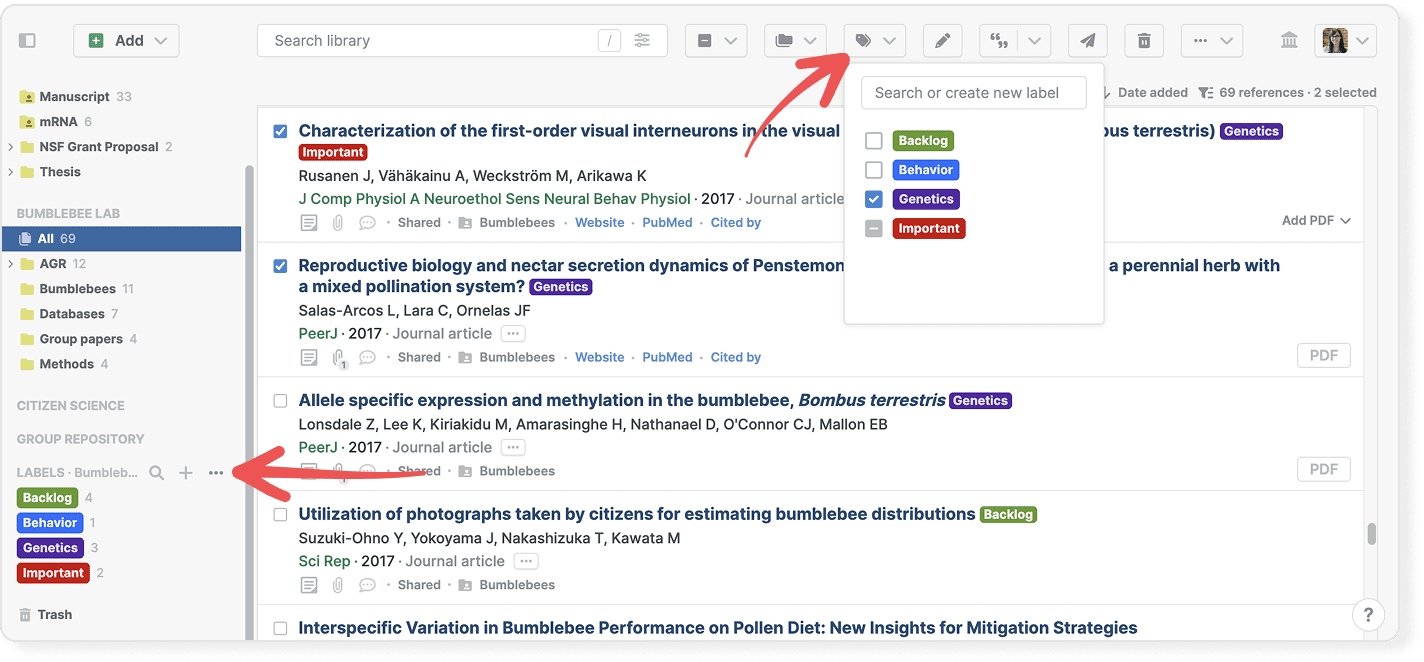
Task: Check the Backlog label checkbox
Action: (x=874, y=141)
